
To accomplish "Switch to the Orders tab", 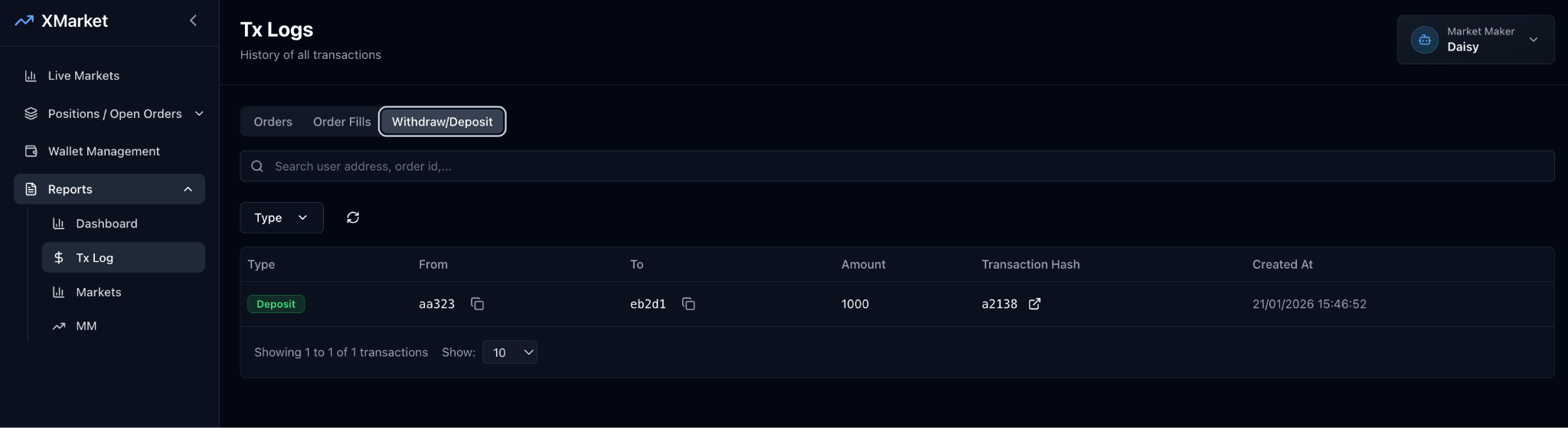I will pyautogui.click(x=273, y=122).
